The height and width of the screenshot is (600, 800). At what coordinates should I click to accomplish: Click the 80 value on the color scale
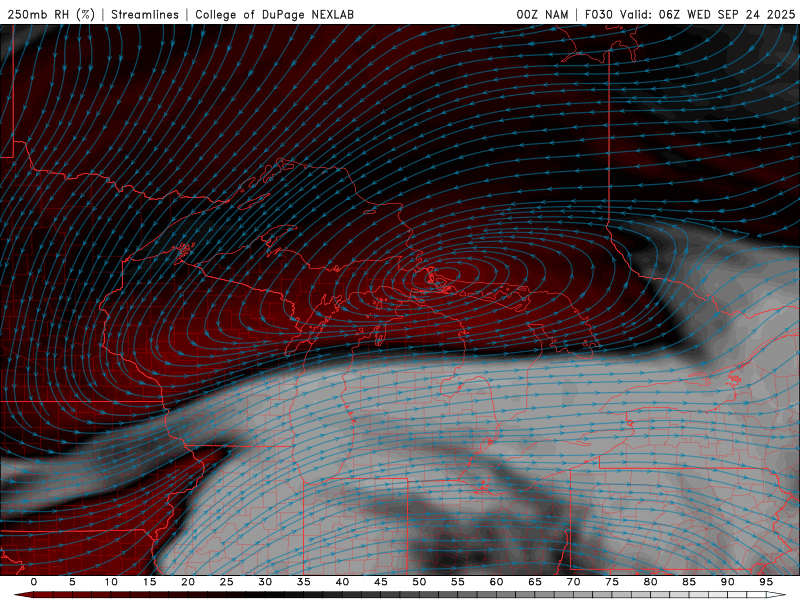click(650, 582)
